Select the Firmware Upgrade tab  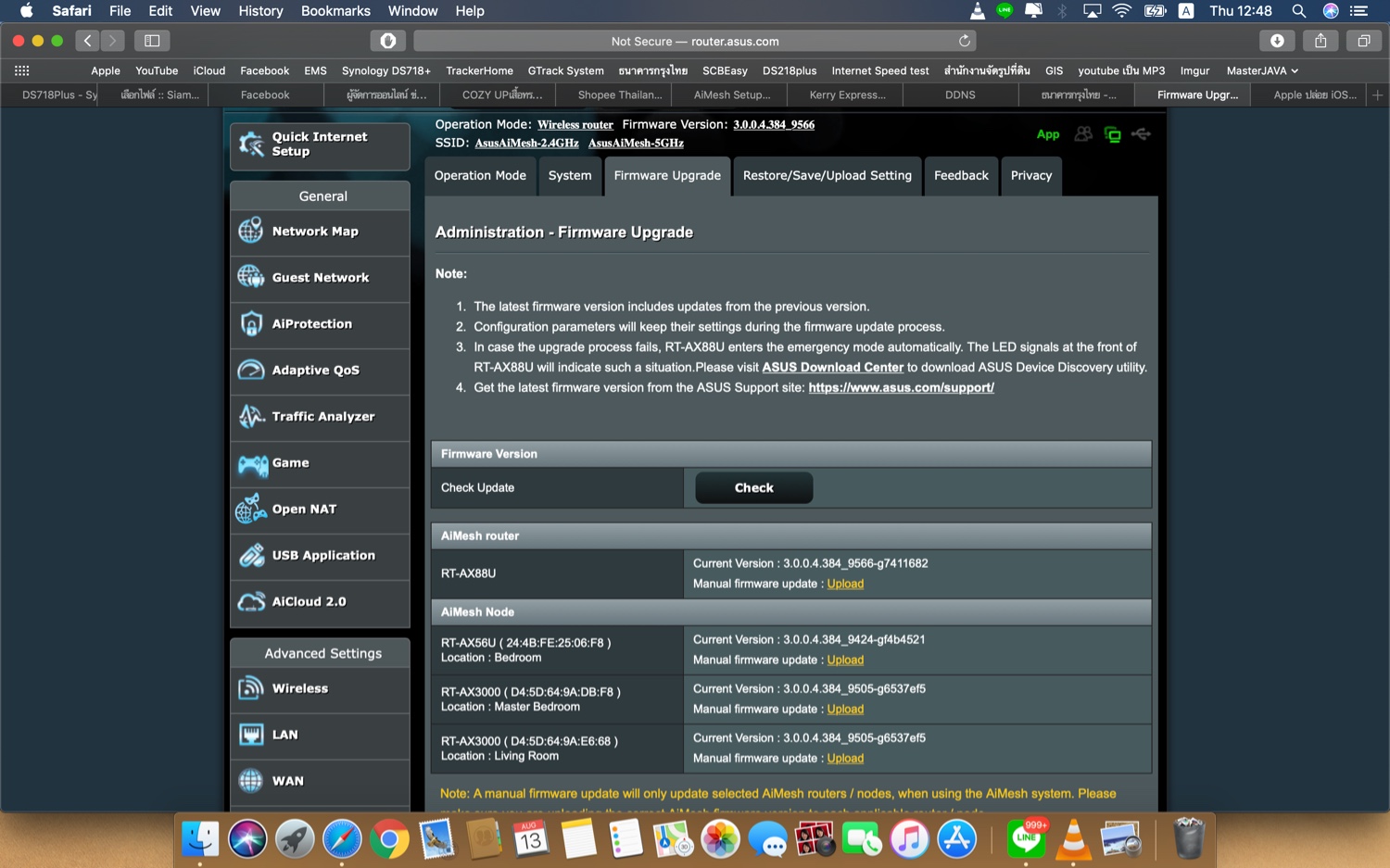[667, 176]
